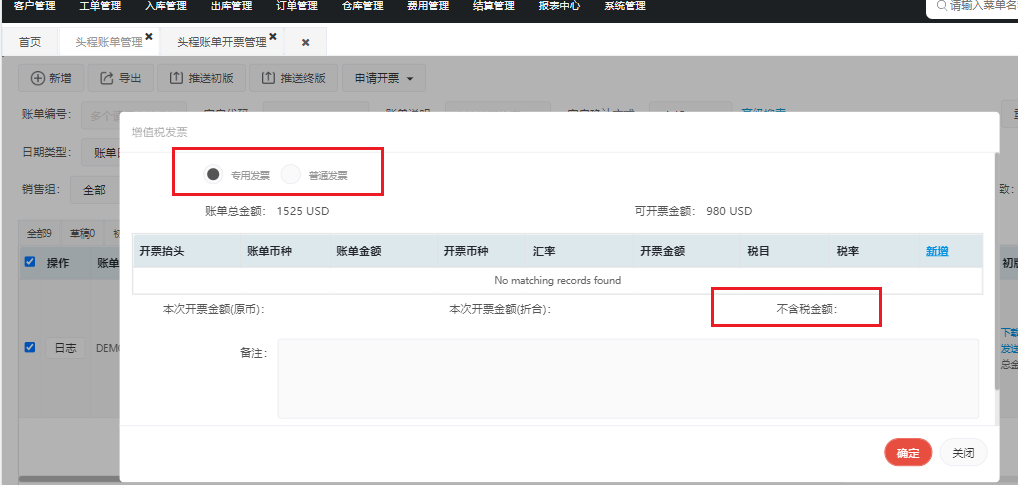The width and height of the screenshot is (1018, 485).
Task: Open the 客户管理 menu
Action: [34, 6]
